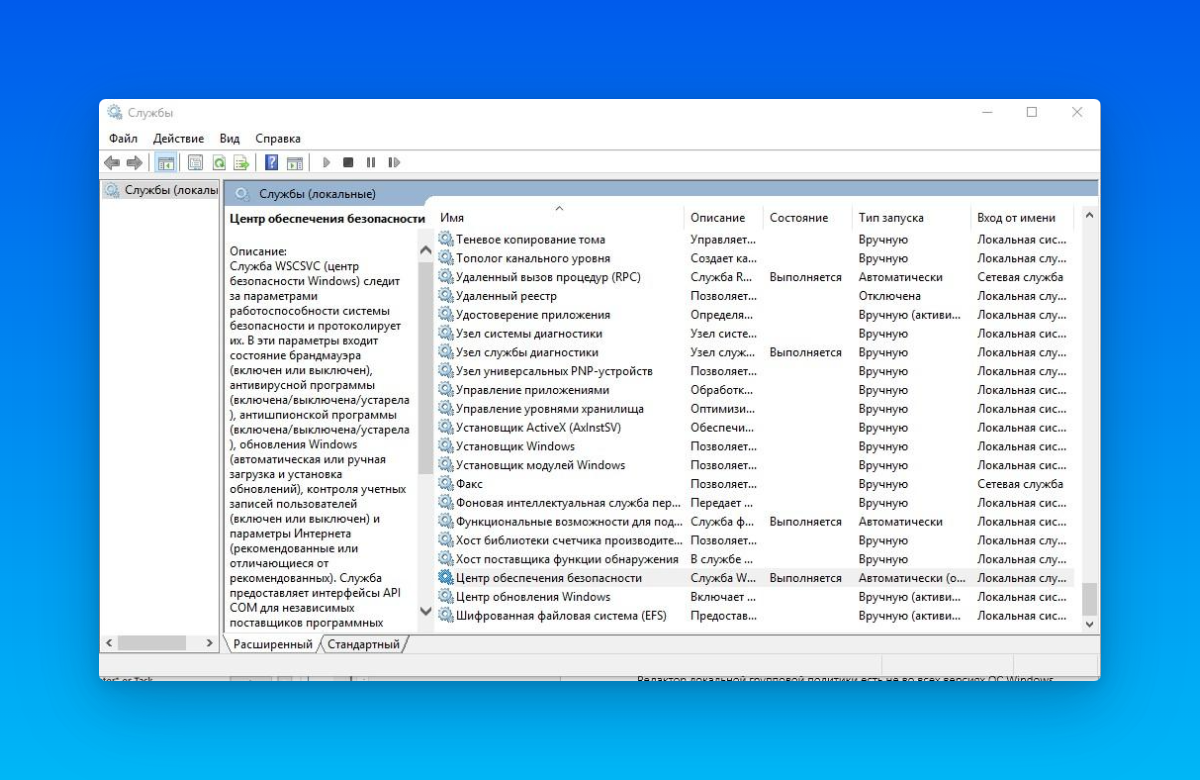The image size is (1200, 780).
Task: Sort by the Состояние column header
Action: 807,217
